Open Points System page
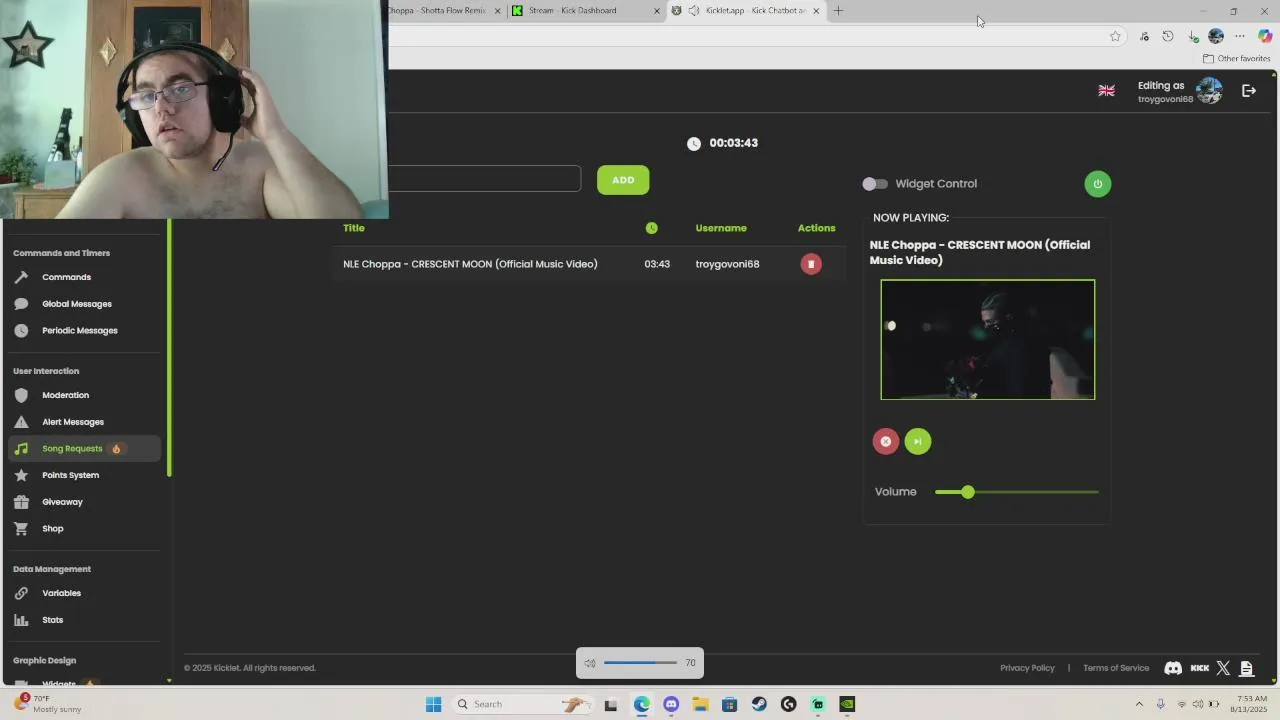Viewport: 1280px width, 720px height. point(70,475)
